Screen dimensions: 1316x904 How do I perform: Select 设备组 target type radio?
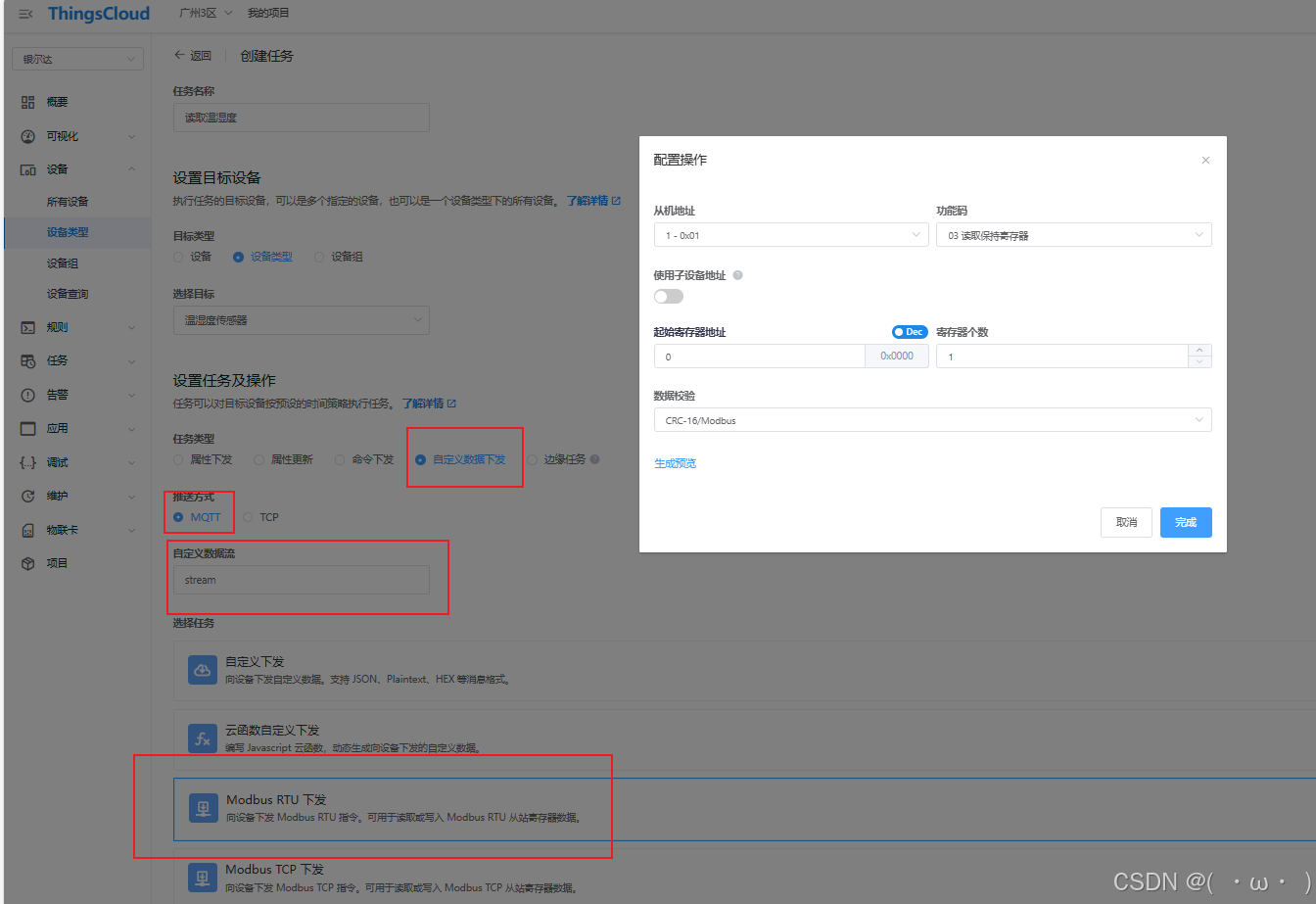[319, 257]
